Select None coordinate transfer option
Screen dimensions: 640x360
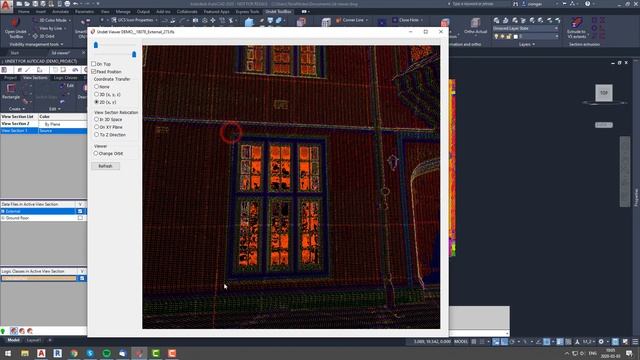click(x=97, y=87)
